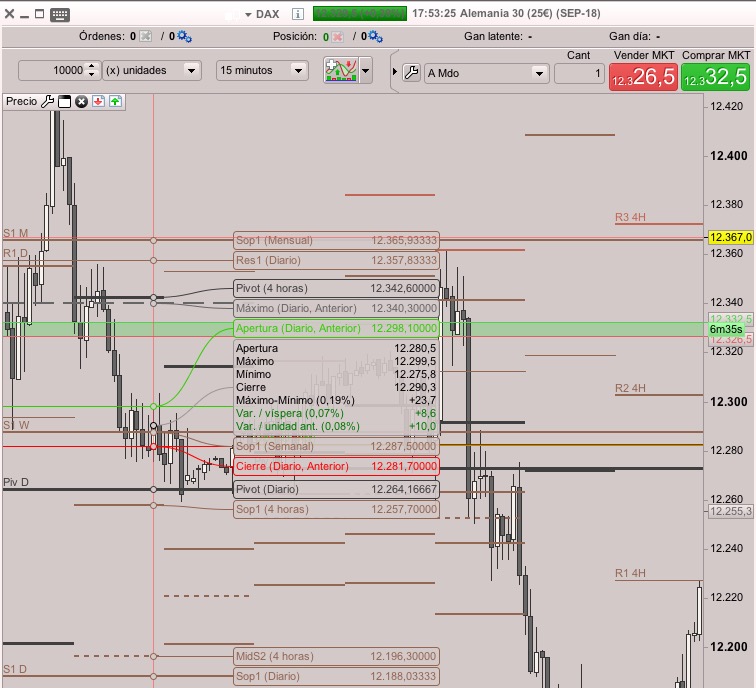Click the DAX instrument info icon
Screen dimensions: 756x688
[x=297, y=14]
